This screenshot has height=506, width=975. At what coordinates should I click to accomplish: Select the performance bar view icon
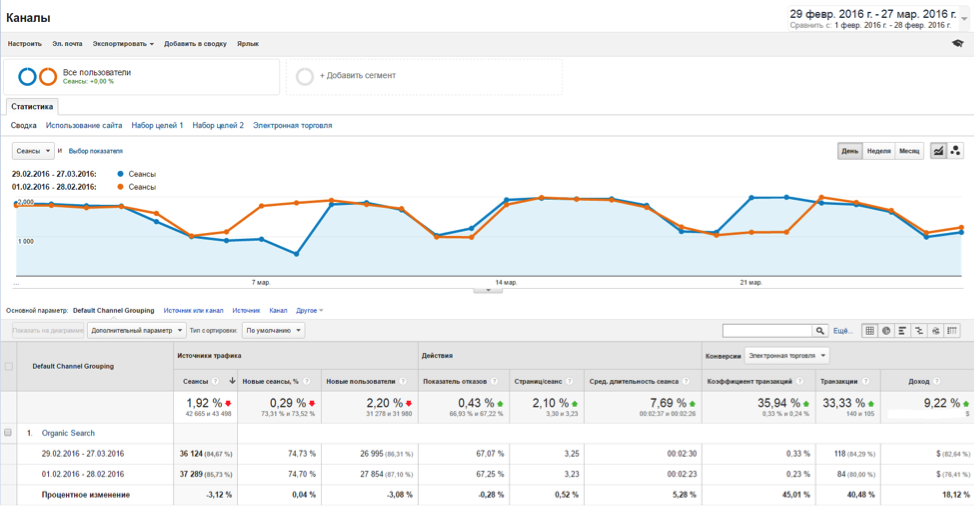point(902,331)
